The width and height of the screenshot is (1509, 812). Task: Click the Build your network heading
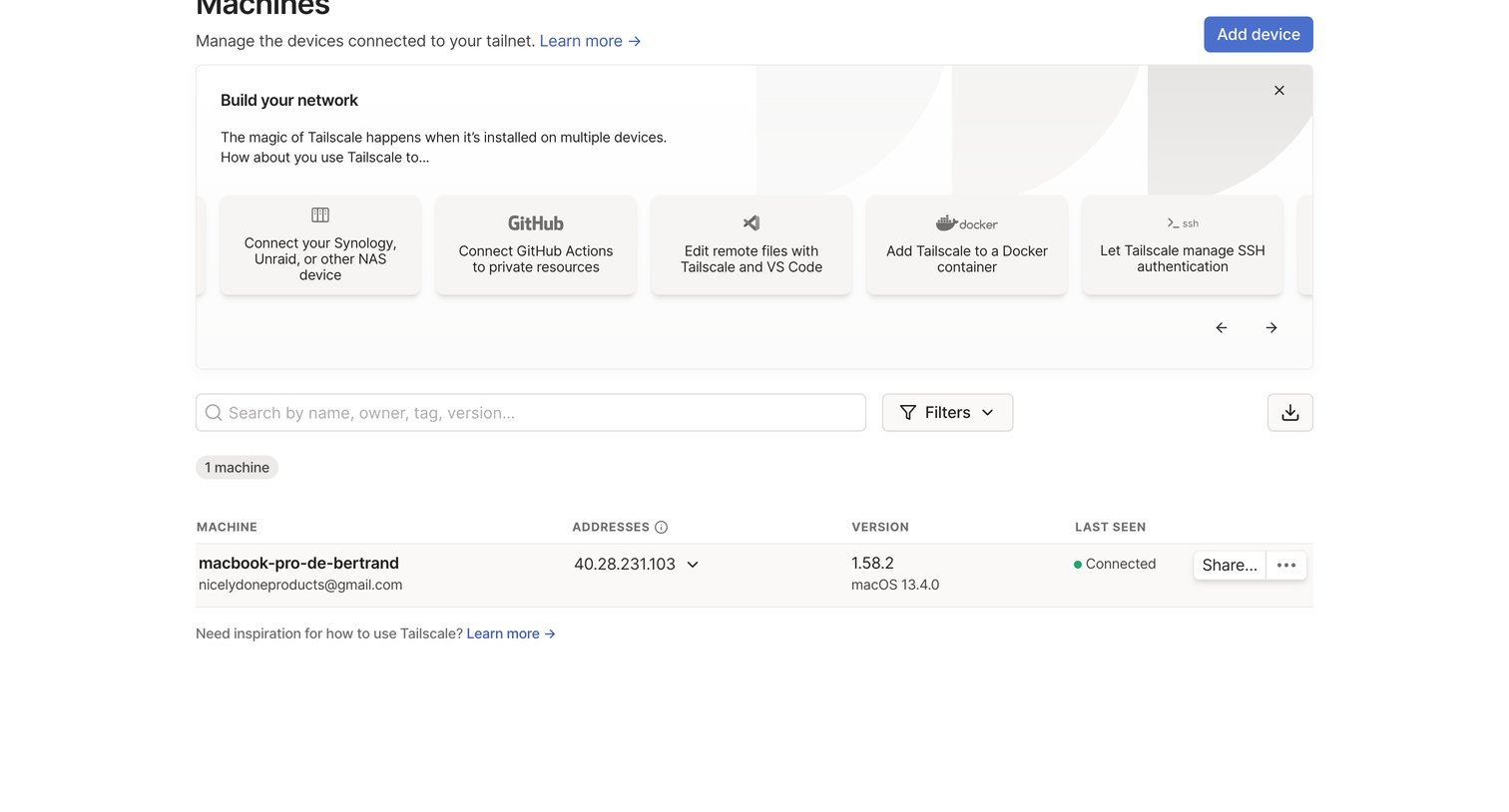(289, 101)
